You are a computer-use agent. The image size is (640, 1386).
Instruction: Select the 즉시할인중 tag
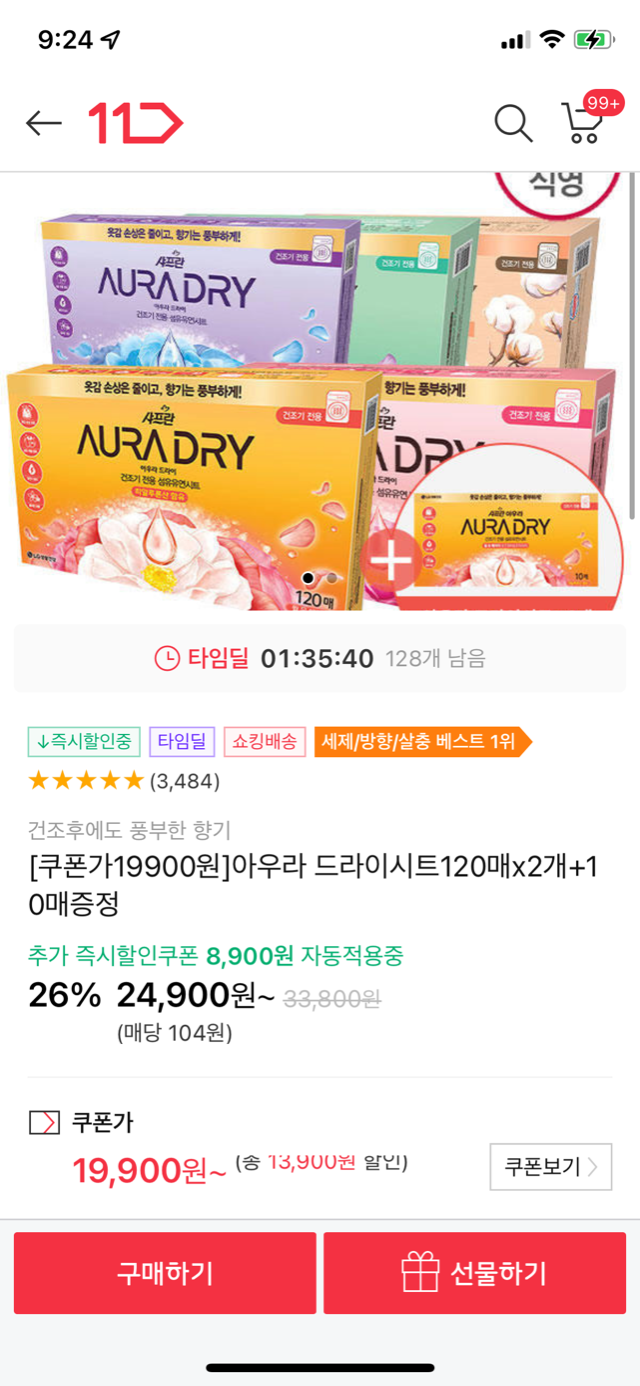(x=84, y=741)
